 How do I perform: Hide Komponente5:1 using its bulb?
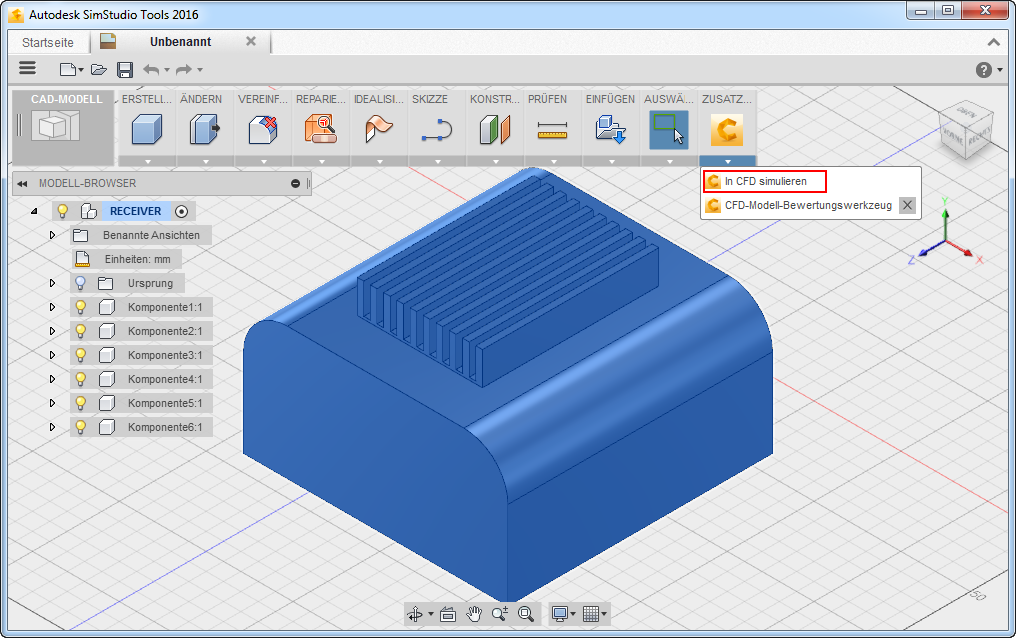pyautogui.click(x=80, y=403)
